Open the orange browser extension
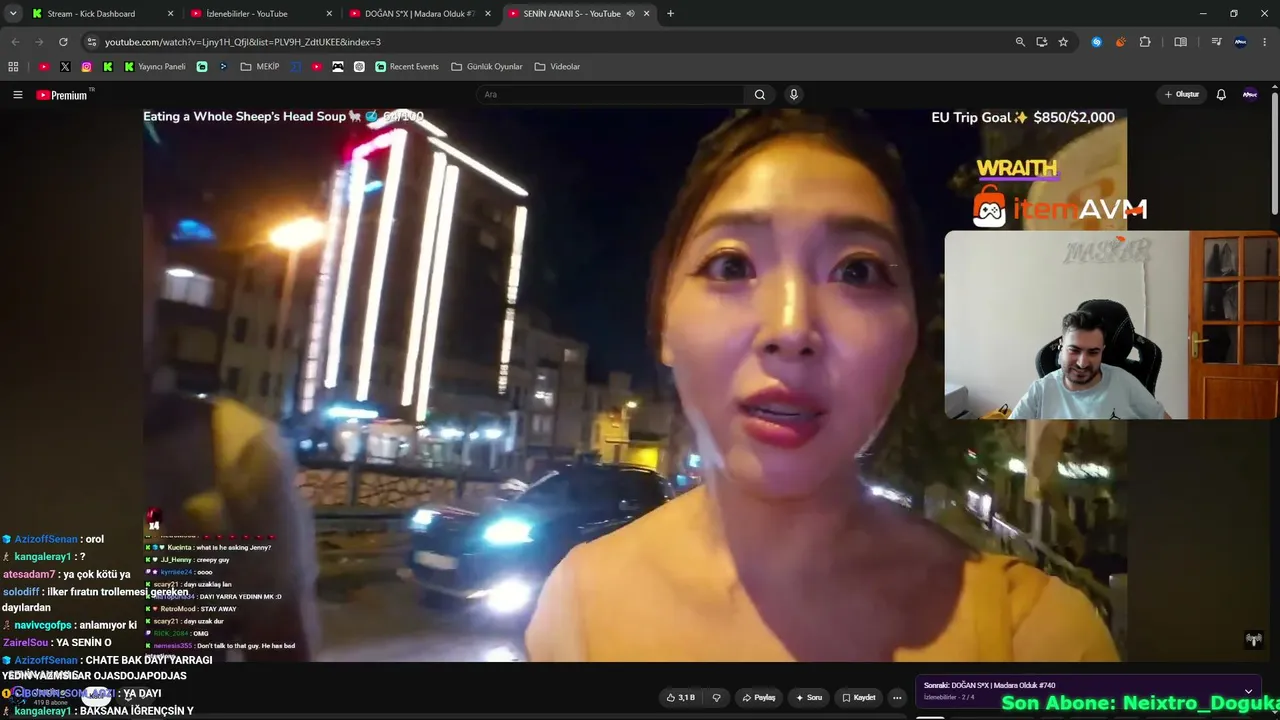The image size is (1280, 720). [1120, 42]
